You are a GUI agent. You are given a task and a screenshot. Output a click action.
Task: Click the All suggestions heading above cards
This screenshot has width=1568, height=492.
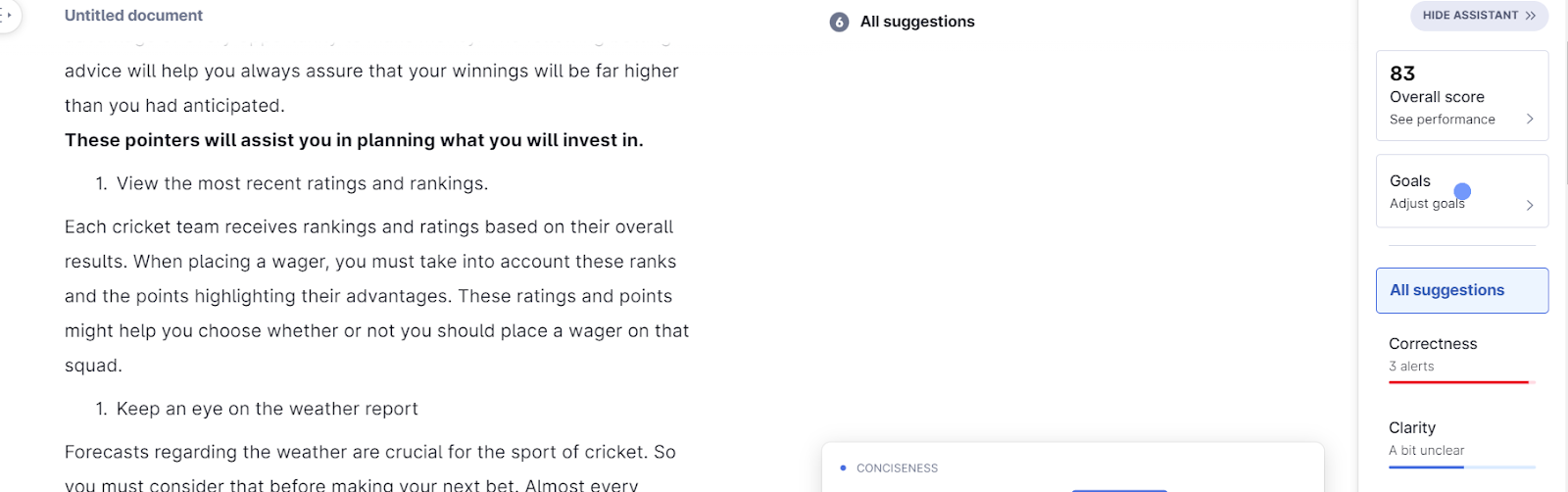click(x=917, y=22)
